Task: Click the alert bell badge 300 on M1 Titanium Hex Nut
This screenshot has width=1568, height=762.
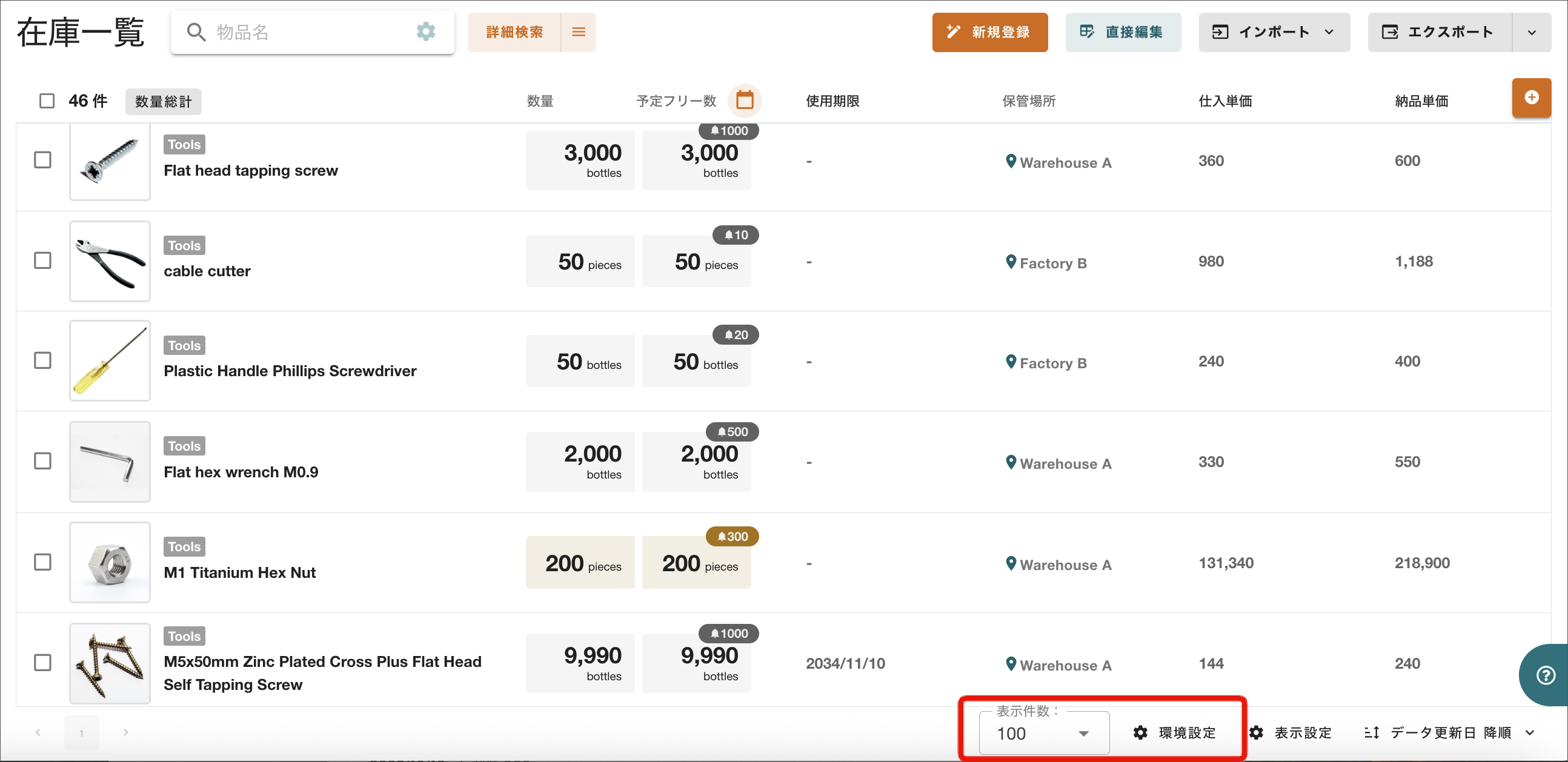Action: tap(733, 536)
